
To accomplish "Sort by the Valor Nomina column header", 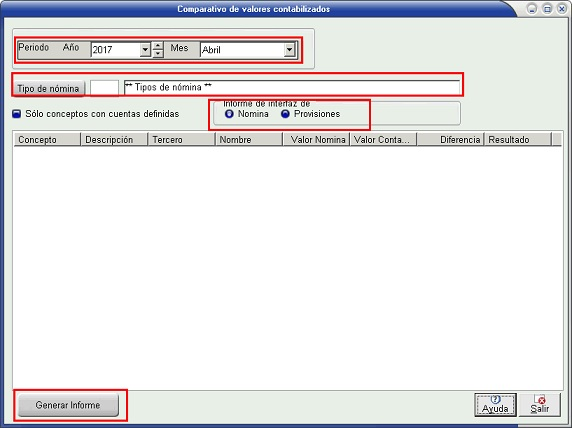I will pyautogui.click(x=316, y=140).
